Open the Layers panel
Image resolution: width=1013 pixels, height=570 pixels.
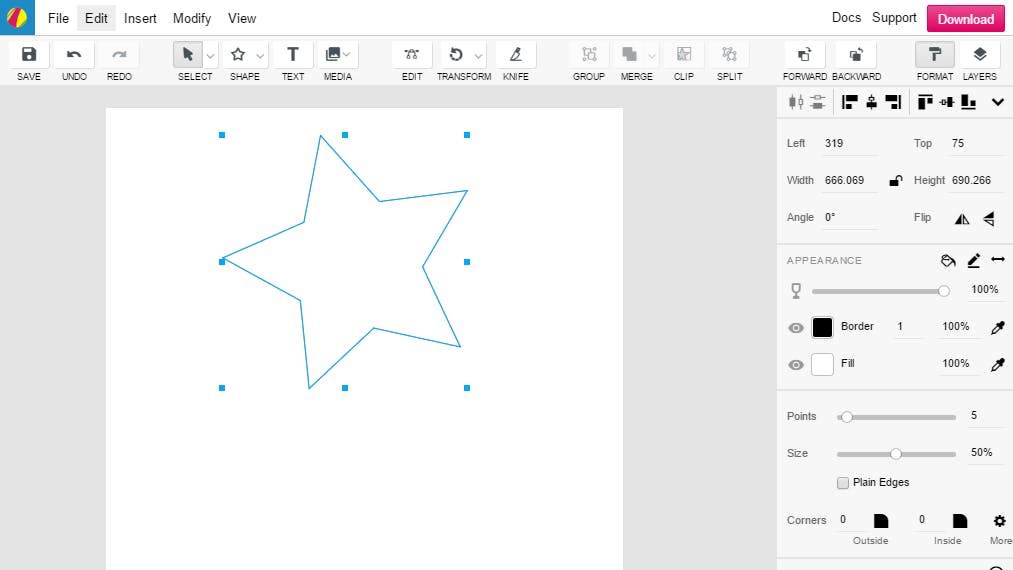[x=979, y=55]
